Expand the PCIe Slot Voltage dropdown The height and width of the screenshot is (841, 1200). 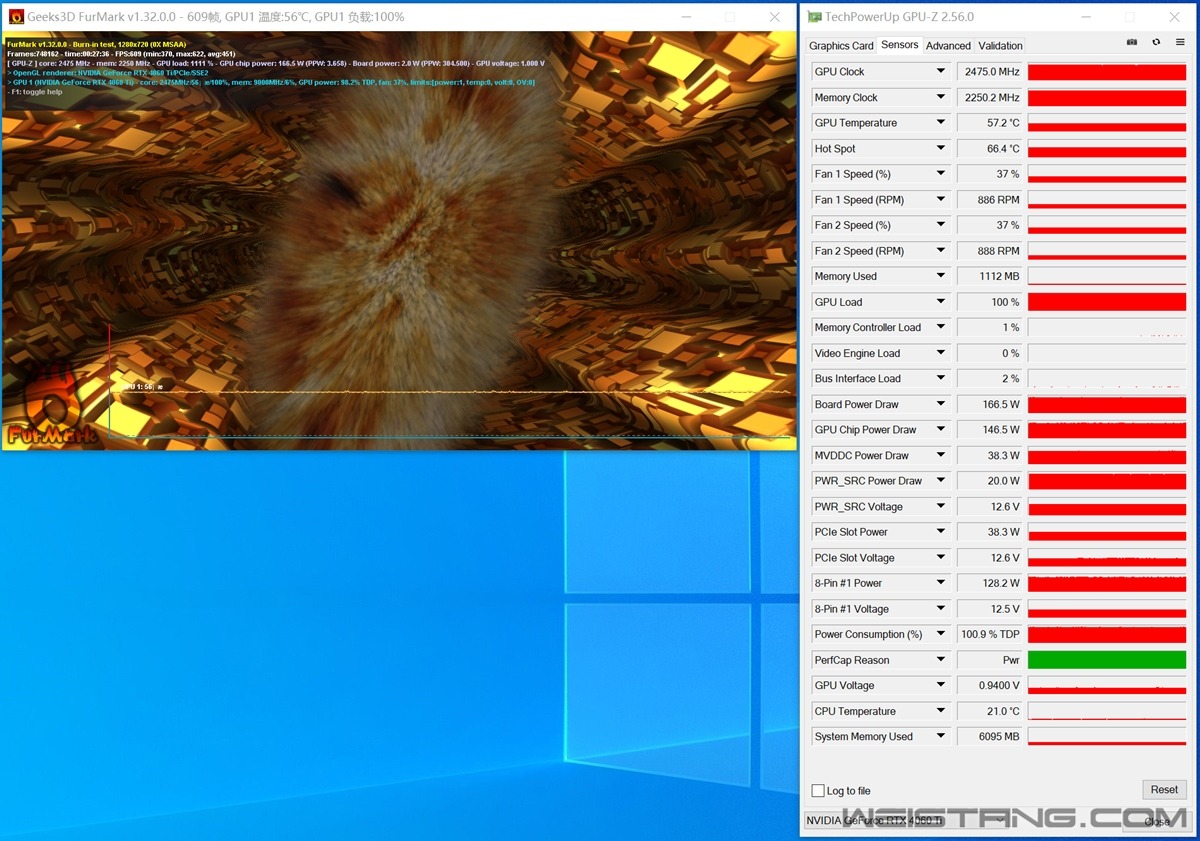[941, 557]
